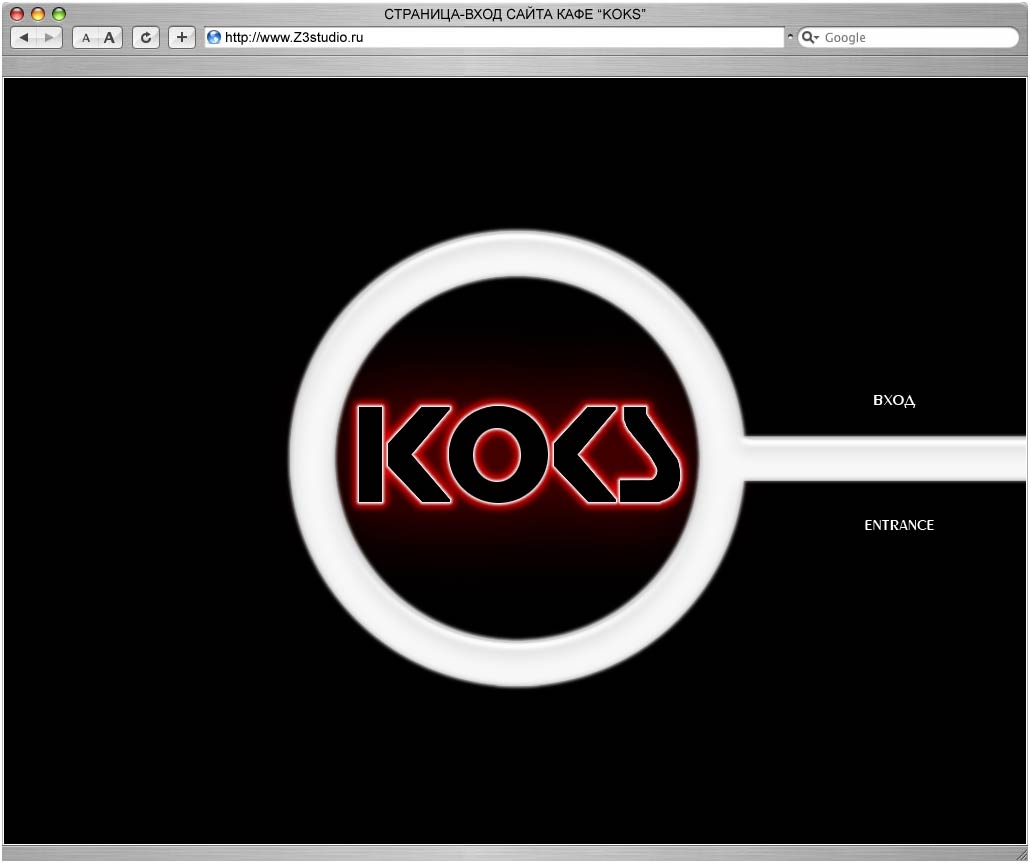The height and width of the screenshot is (863, 1030).
Task: Click the smaller text size button
Action: [x=86, y=37]
